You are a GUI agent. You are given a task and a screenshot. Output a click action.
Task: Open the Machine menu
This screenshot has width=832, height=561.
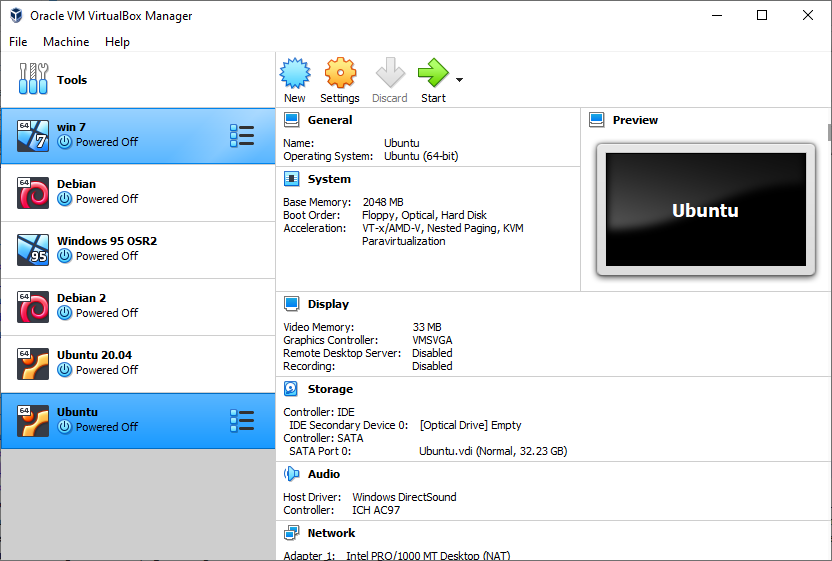[x=66, y=42]
